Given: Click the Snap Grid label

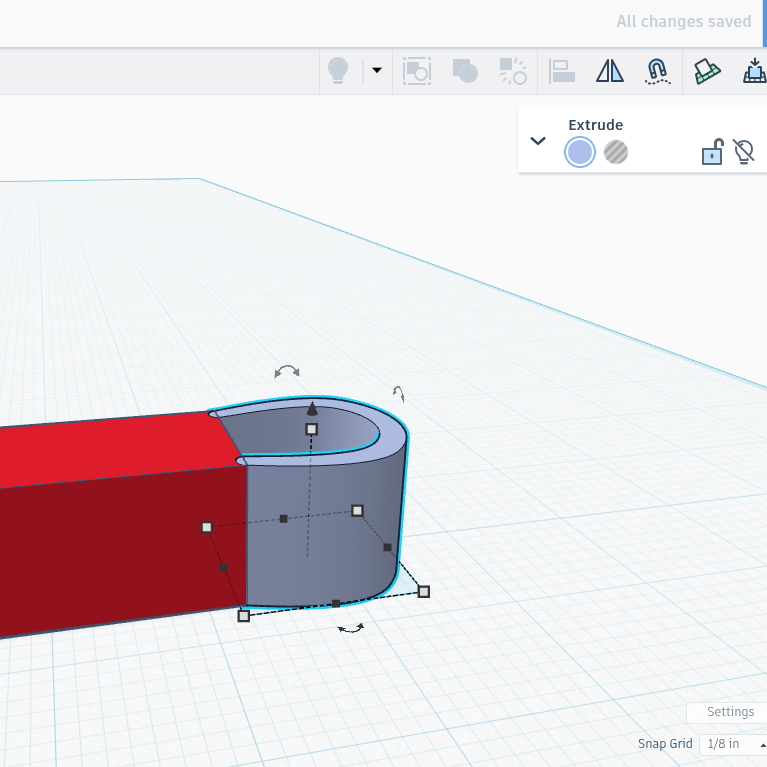Looking at the screenshot, I should point(665,744).
